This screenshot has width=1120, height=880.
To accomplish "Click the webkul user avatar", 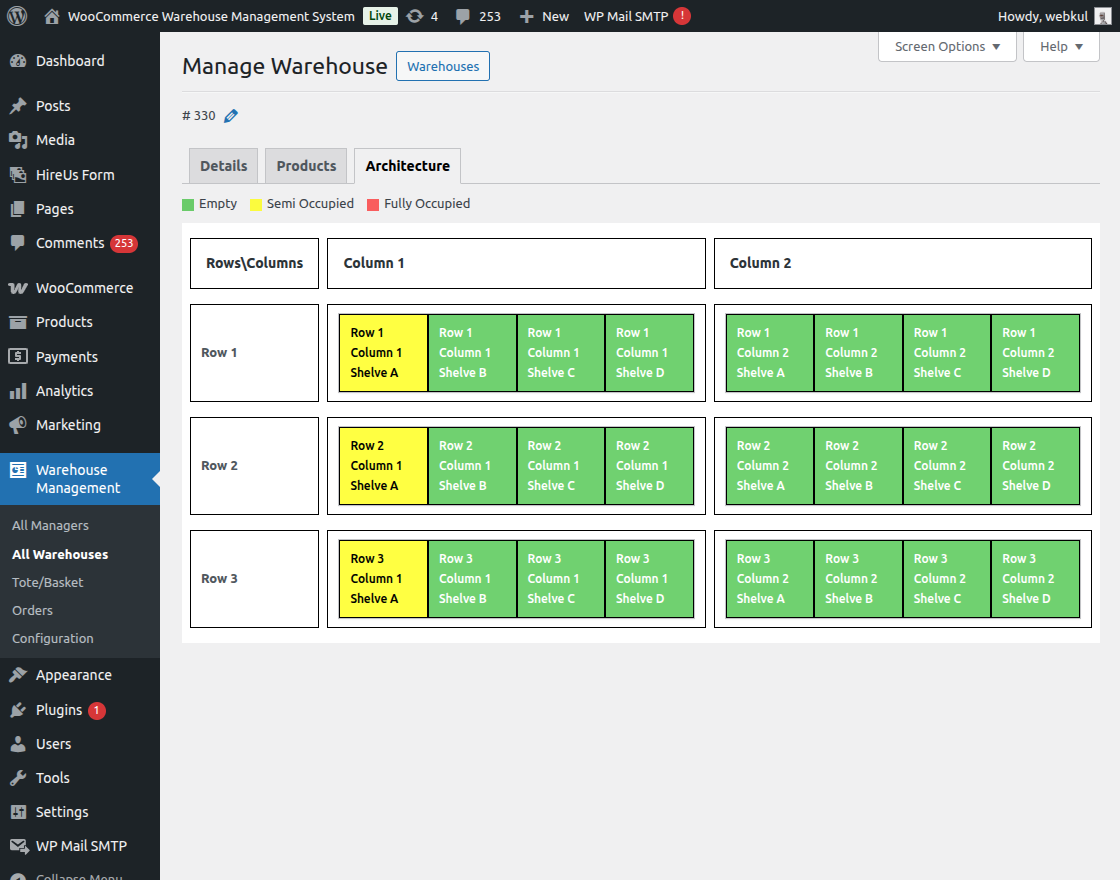I will coord(1103,16).
